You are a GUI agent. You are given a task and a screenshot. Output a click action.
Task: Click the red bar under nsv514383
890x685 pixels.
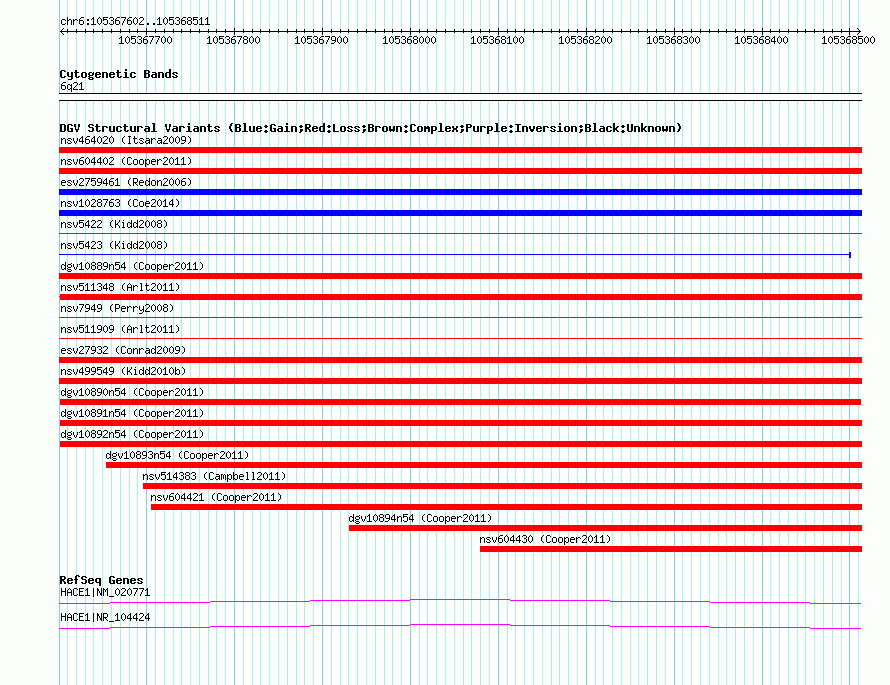click(502, 486)
